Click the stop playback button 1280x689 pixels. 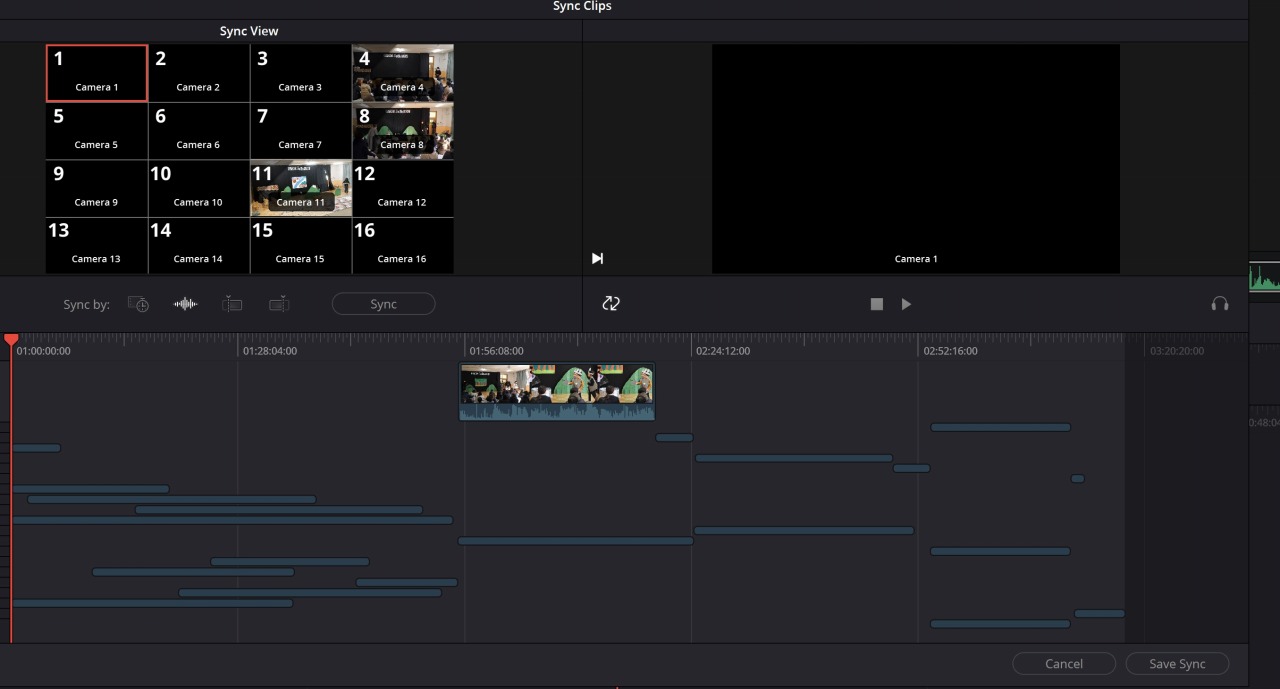click(x=877, y=304)
